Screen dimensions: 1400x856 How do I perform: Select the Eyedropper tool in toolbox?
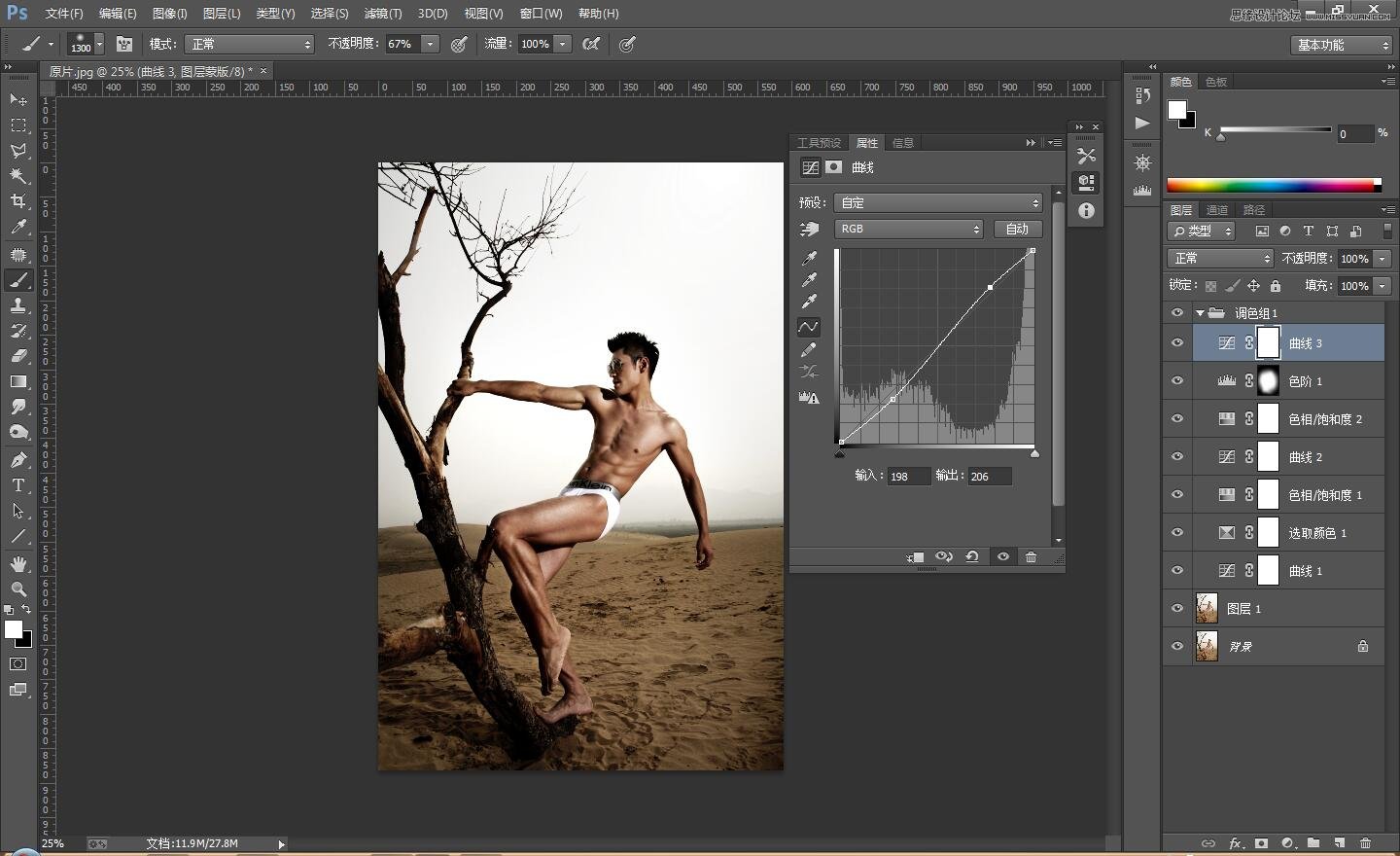[18, 227]
